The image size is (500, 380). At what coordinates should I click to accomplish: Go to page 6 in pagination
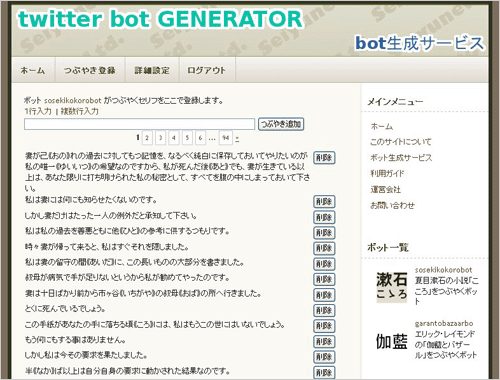[x=200, y=138]
